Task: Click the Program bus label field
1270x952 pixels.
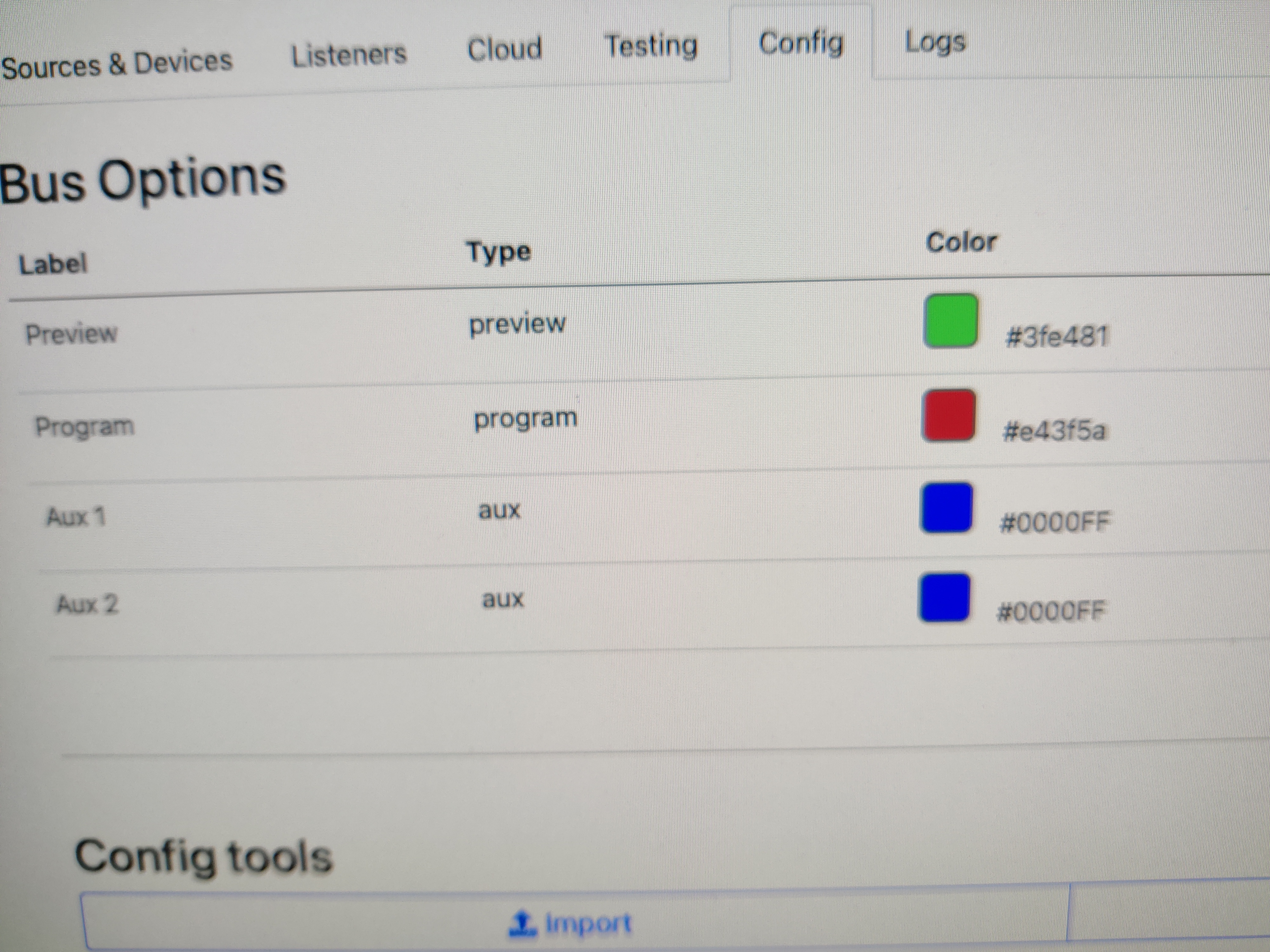Action: (84, 427)
